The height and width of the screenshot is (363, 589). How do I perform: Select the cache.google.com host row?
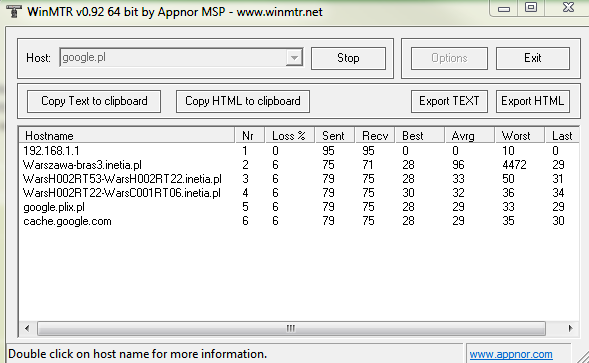(x=299, y=221)
